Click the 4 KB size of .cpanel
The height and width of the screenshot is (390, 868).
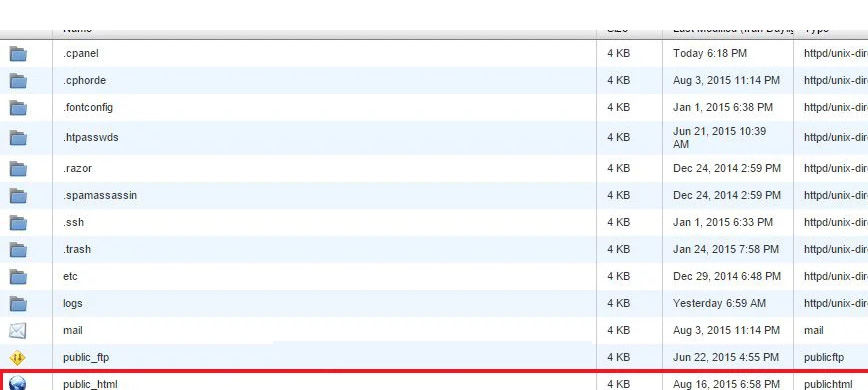coord(618,54)
